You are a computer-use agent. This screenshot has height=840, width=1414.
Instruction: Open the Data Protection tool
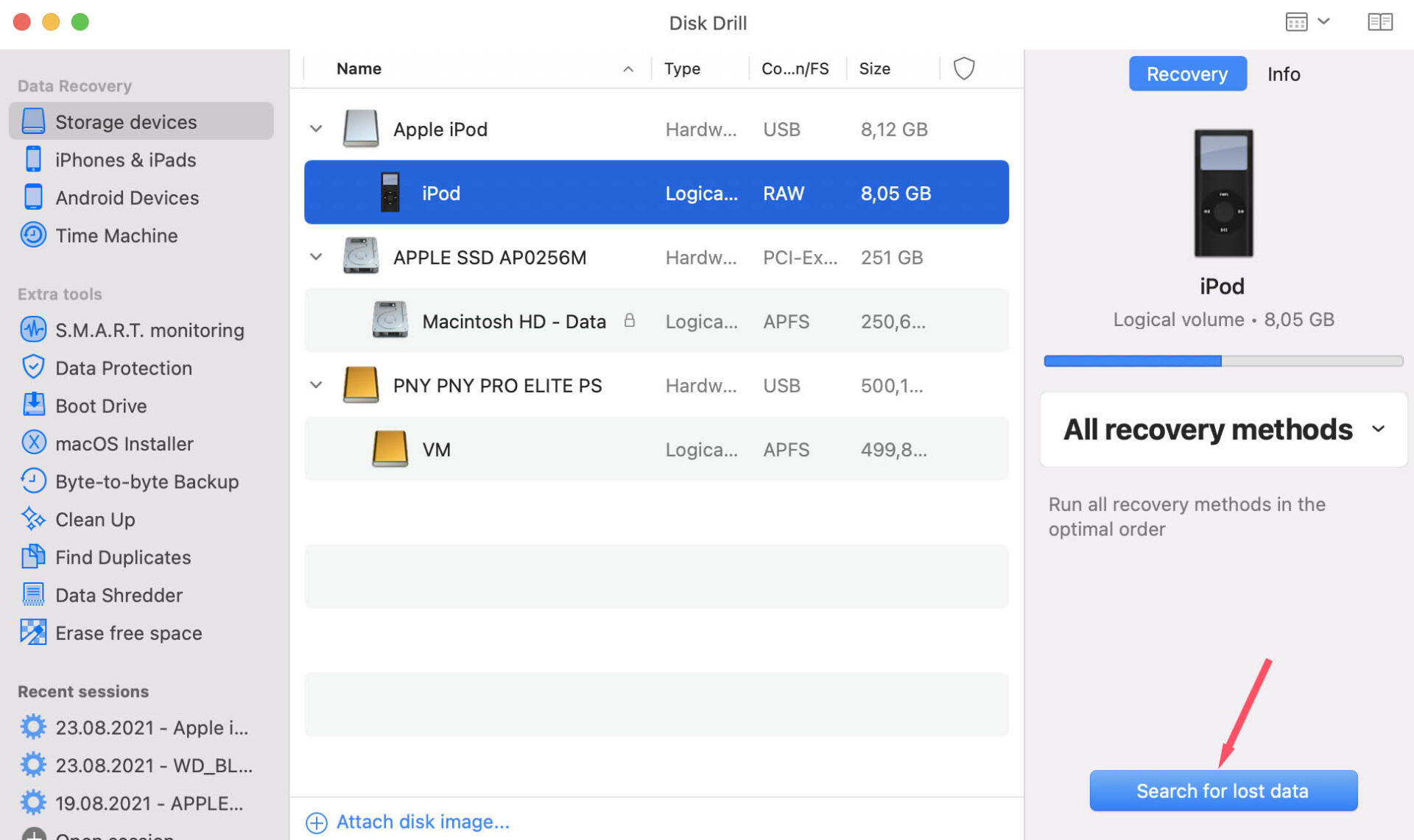123,367
